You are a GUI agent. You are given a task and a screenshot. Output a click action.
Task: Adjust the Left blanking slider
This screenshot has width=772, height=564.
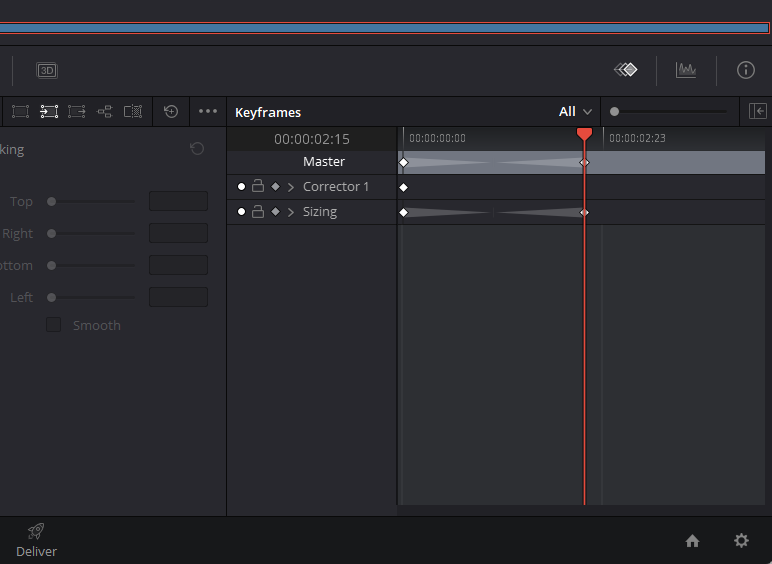click(x=51, y=297)
